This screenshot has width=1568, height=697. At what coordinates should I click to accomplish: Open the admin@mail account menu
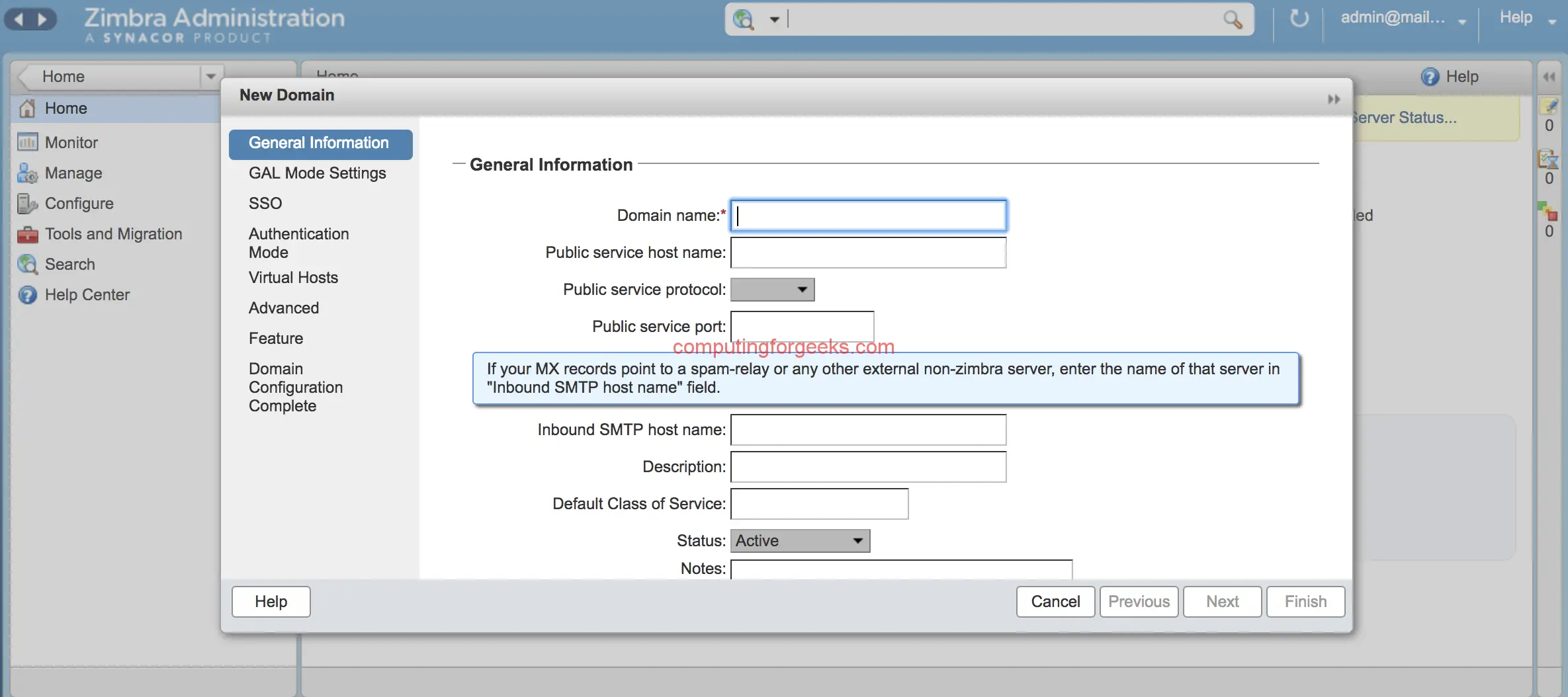[x=1403, y=18]
